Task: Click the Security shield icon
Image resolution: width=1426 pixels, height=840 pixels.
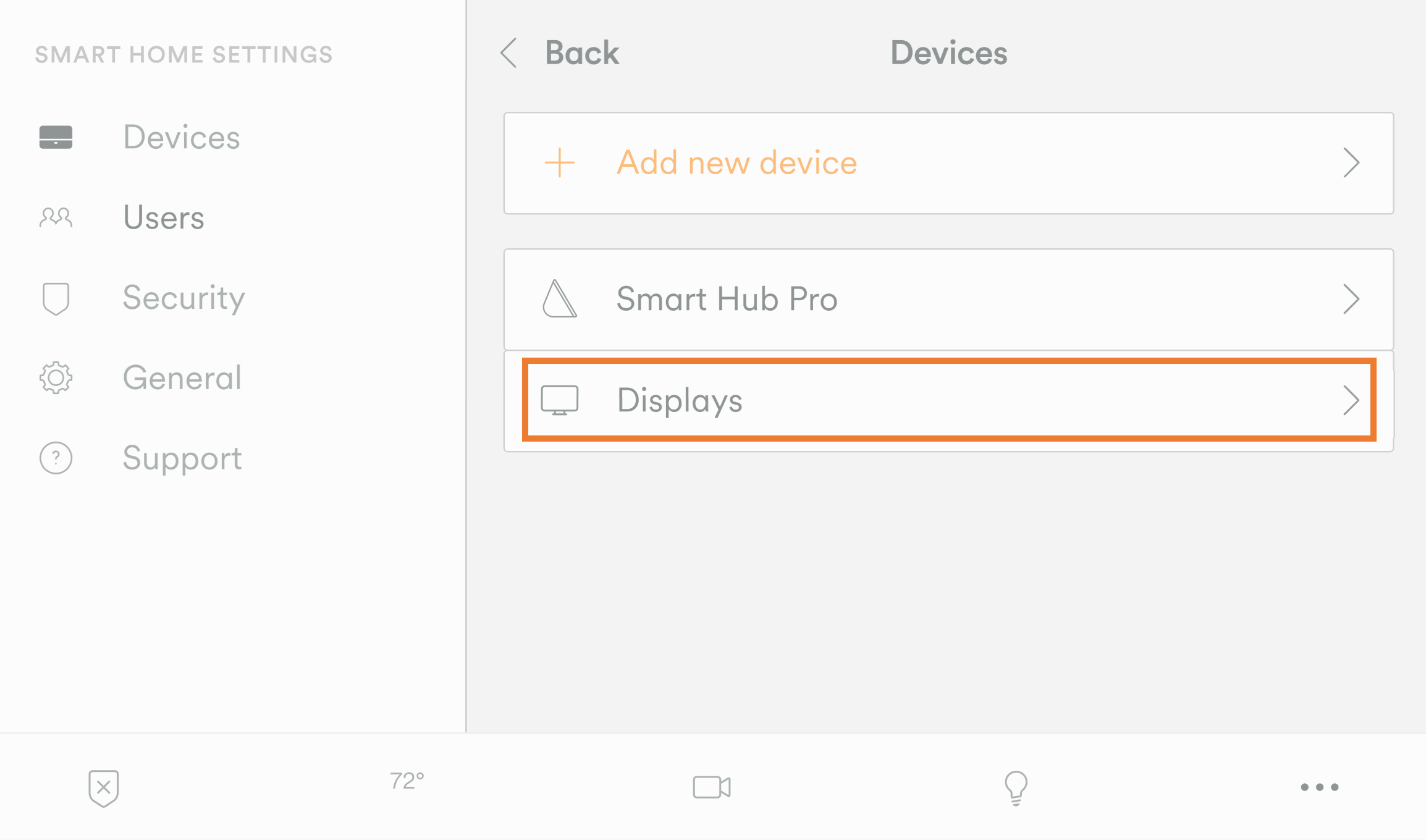Action: 56,298
